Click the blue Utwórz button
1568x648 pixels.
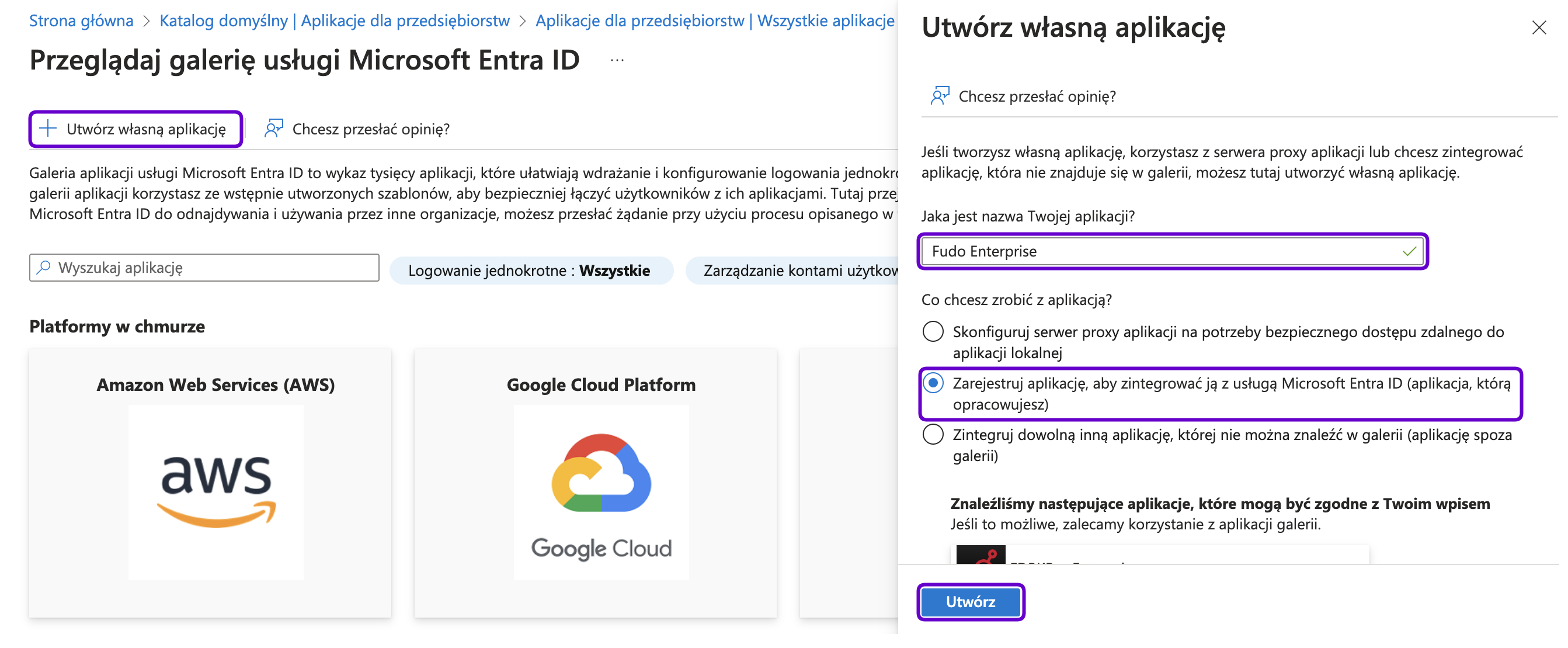click(x=970, y=602)
